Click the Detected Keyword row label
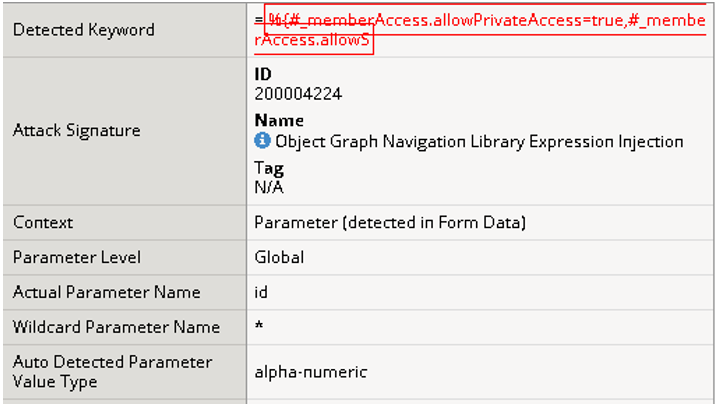Screen dimensions: 716x406 tap(84, 30)
